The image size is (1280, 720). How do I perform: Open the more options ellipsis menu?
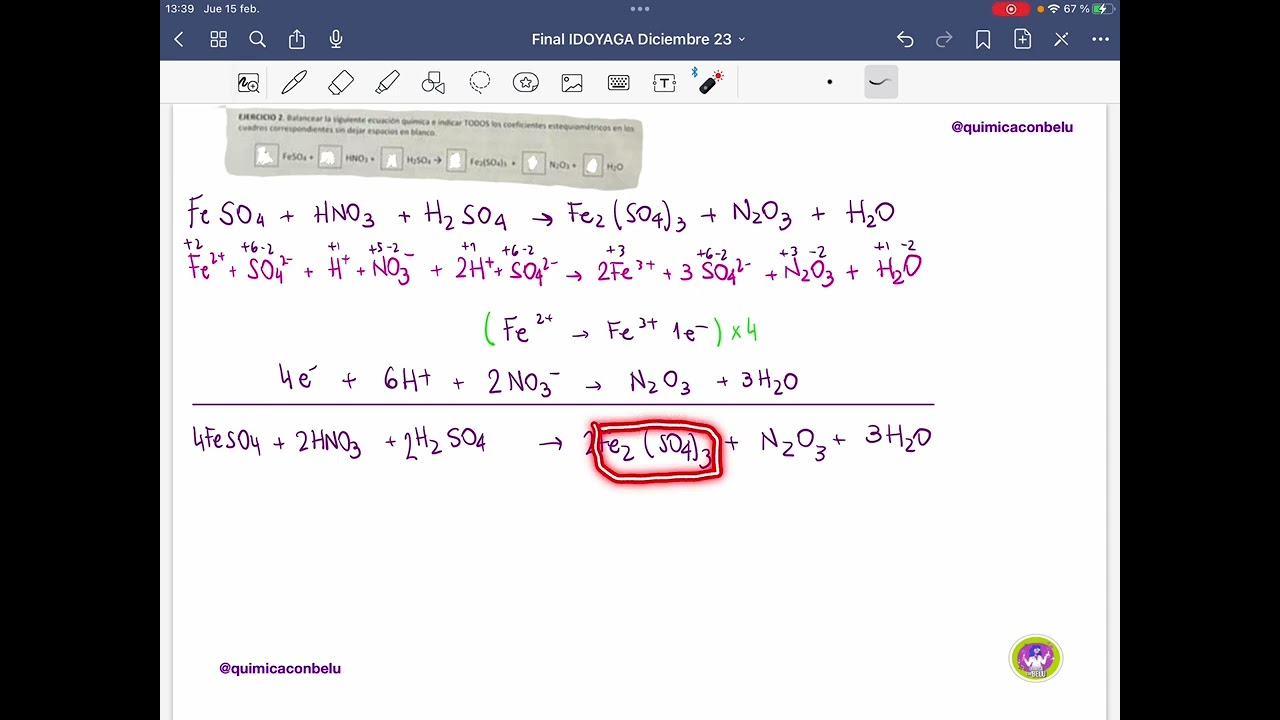click(x=1100, y=39)
